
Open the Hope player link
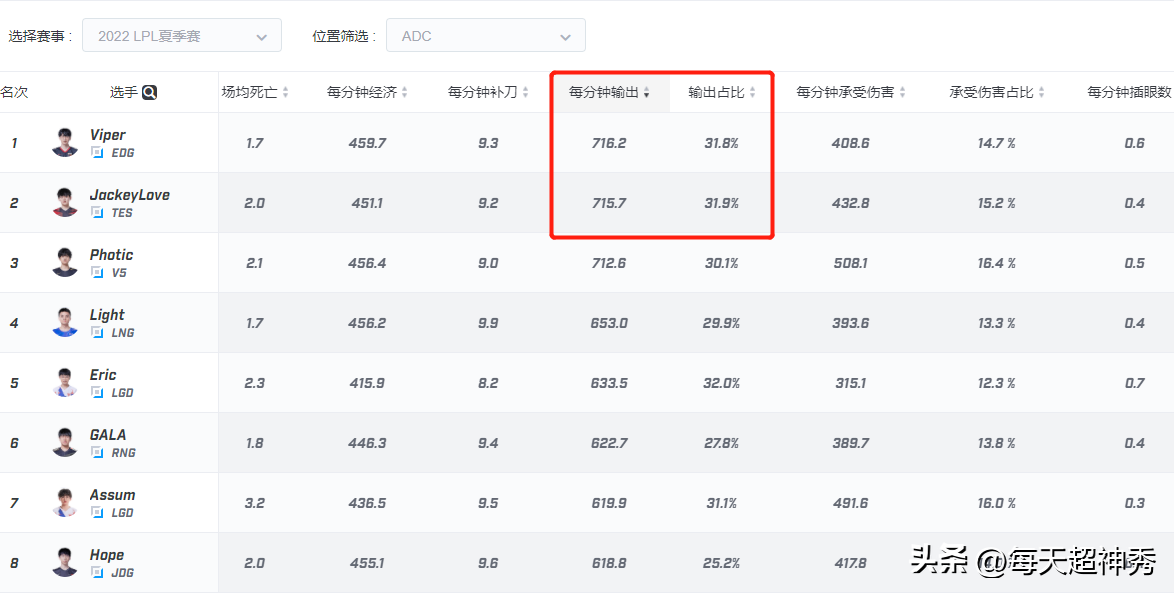tap(107, 555)
